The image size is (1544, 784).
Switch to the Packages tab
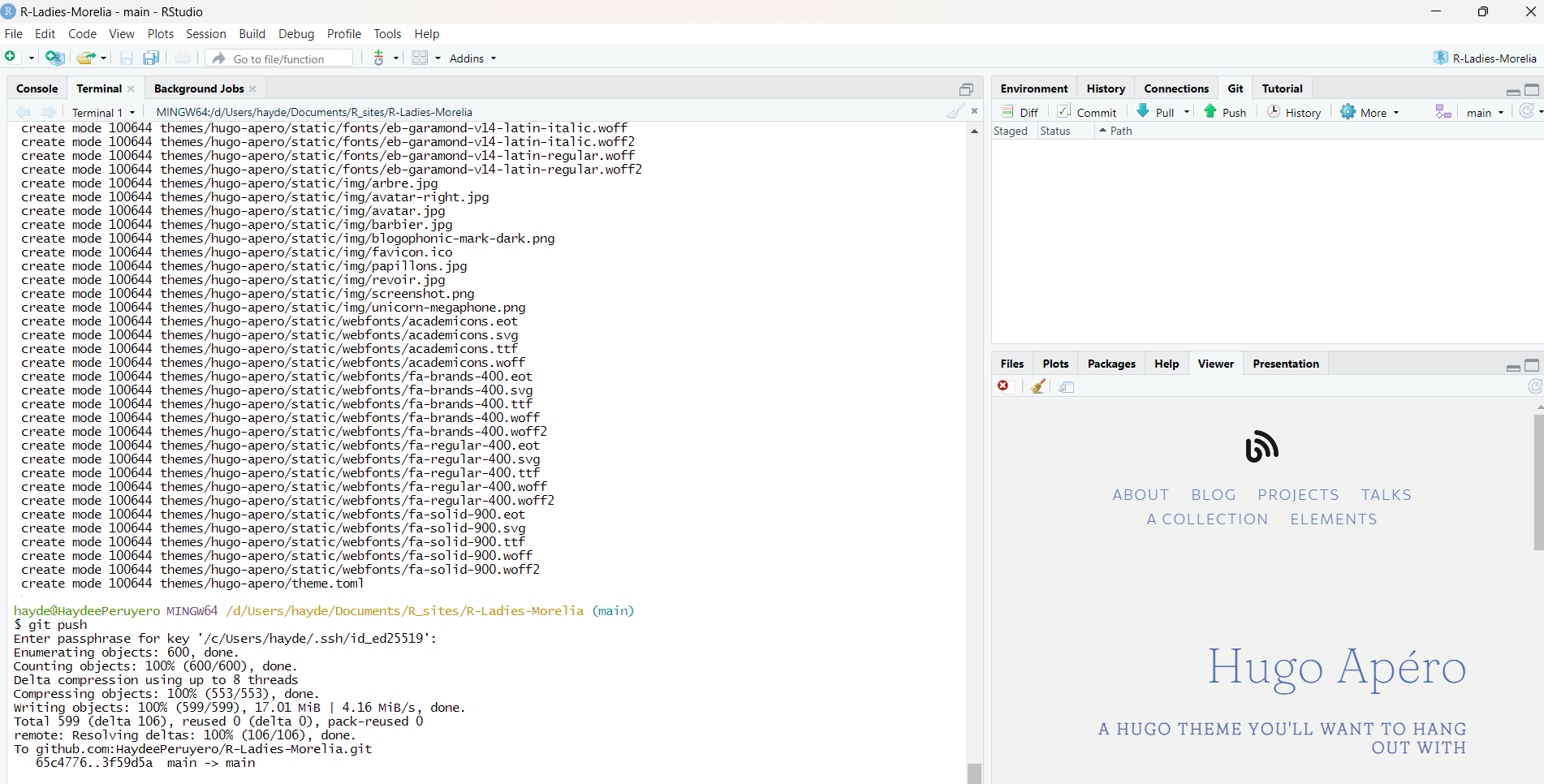pos(1111,364)
